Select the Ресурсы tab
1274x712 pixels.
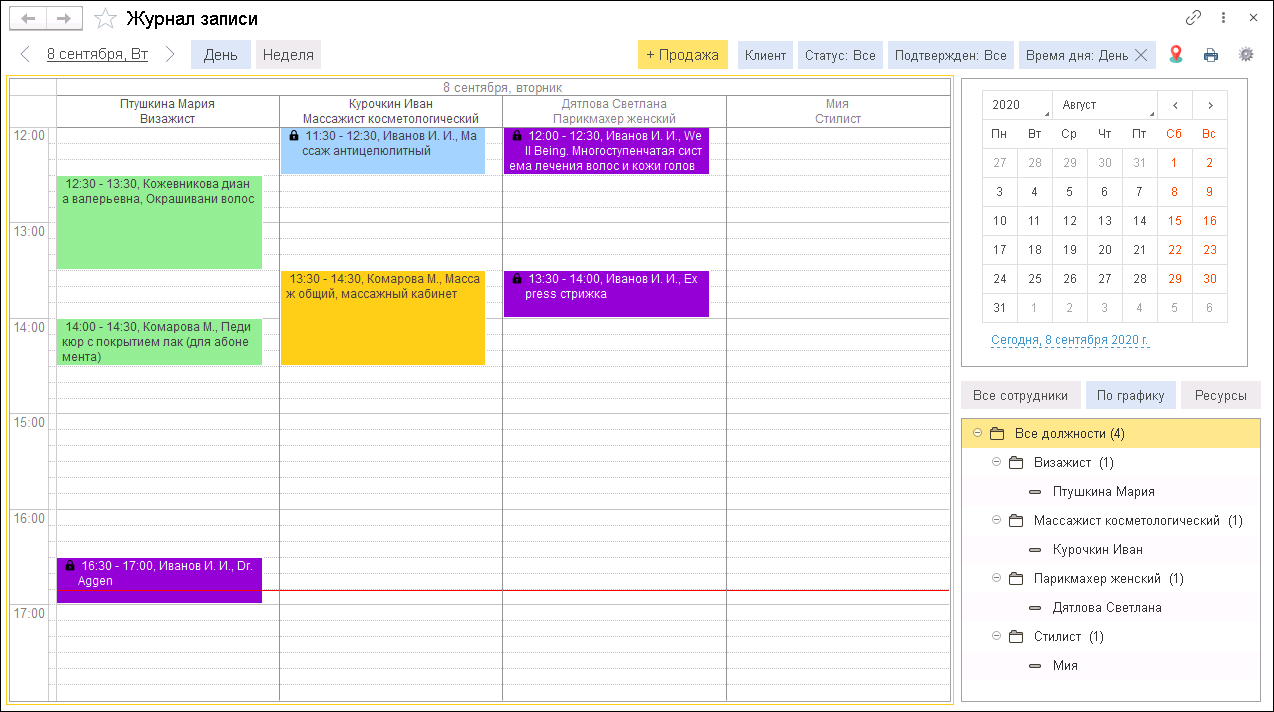[1220, 395]
